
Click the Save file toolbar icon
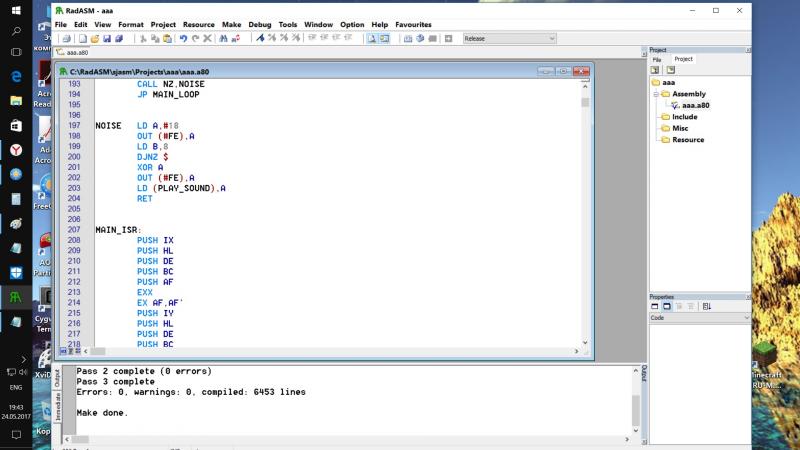[106, 38]
